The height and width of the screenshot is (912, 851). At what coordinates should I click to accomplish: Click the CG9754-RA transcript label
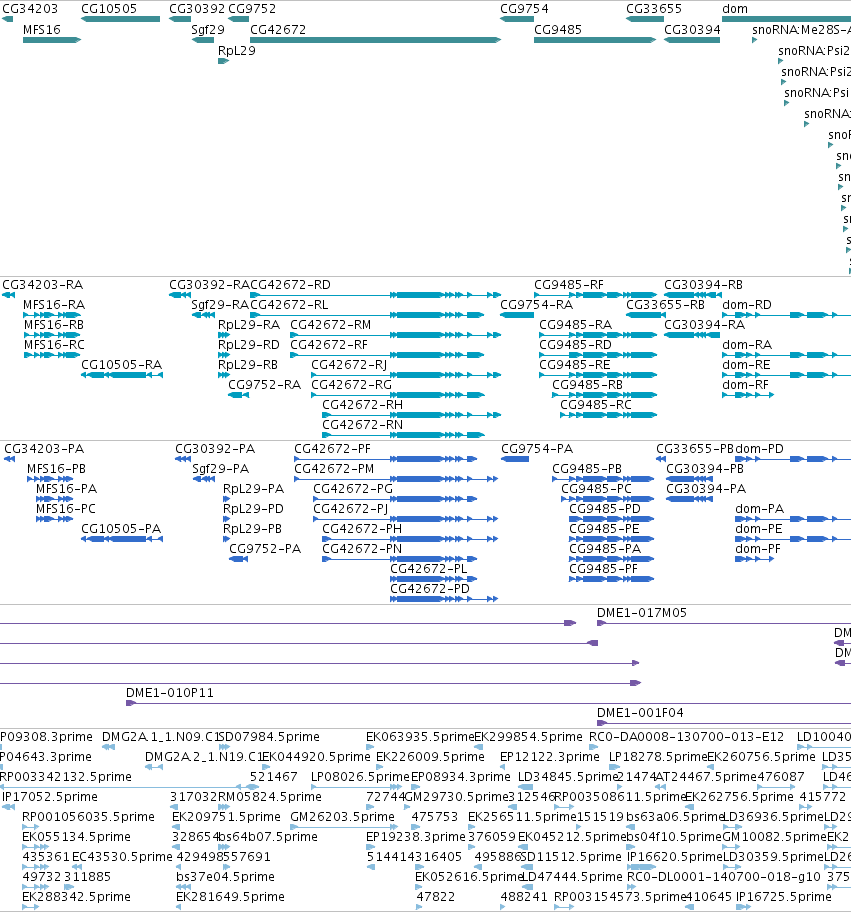pos(536,305)
